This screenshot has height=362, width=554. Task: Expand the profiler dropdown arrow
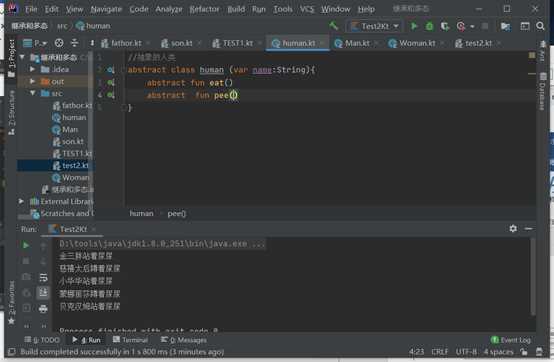[x=472, y=26]
